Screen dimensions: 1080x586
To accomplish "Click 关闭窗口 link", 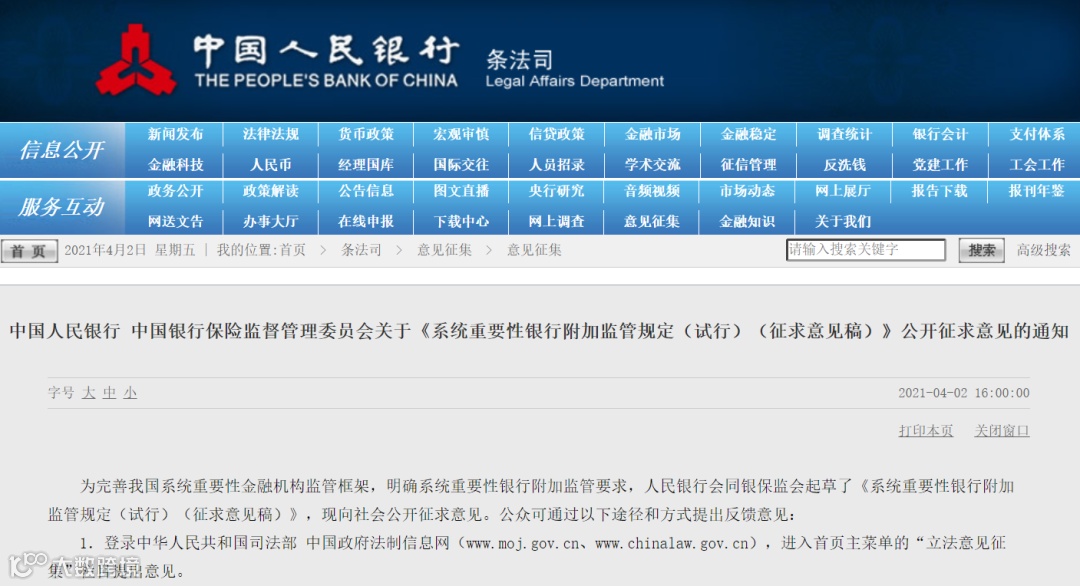I will click(x=1001, y=430).
